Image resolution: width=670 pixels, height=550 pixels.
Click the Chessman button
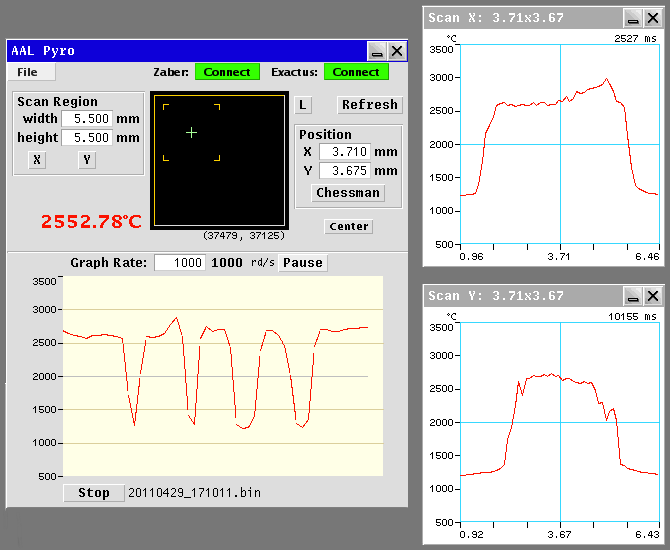(348, 193)
